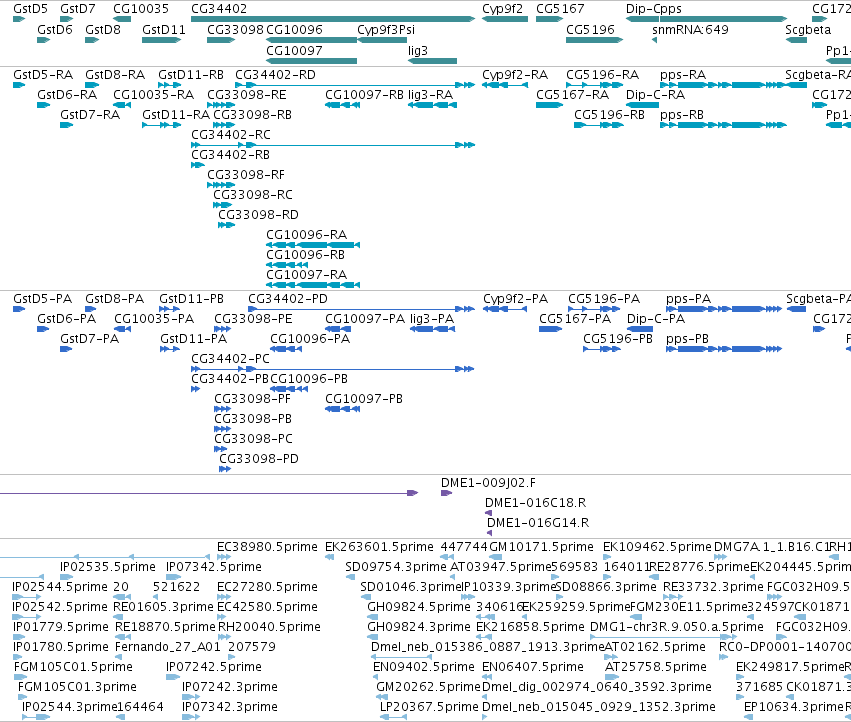Click the EK263601.5prime EST label
Screen dimensions: 851x722
379,547
